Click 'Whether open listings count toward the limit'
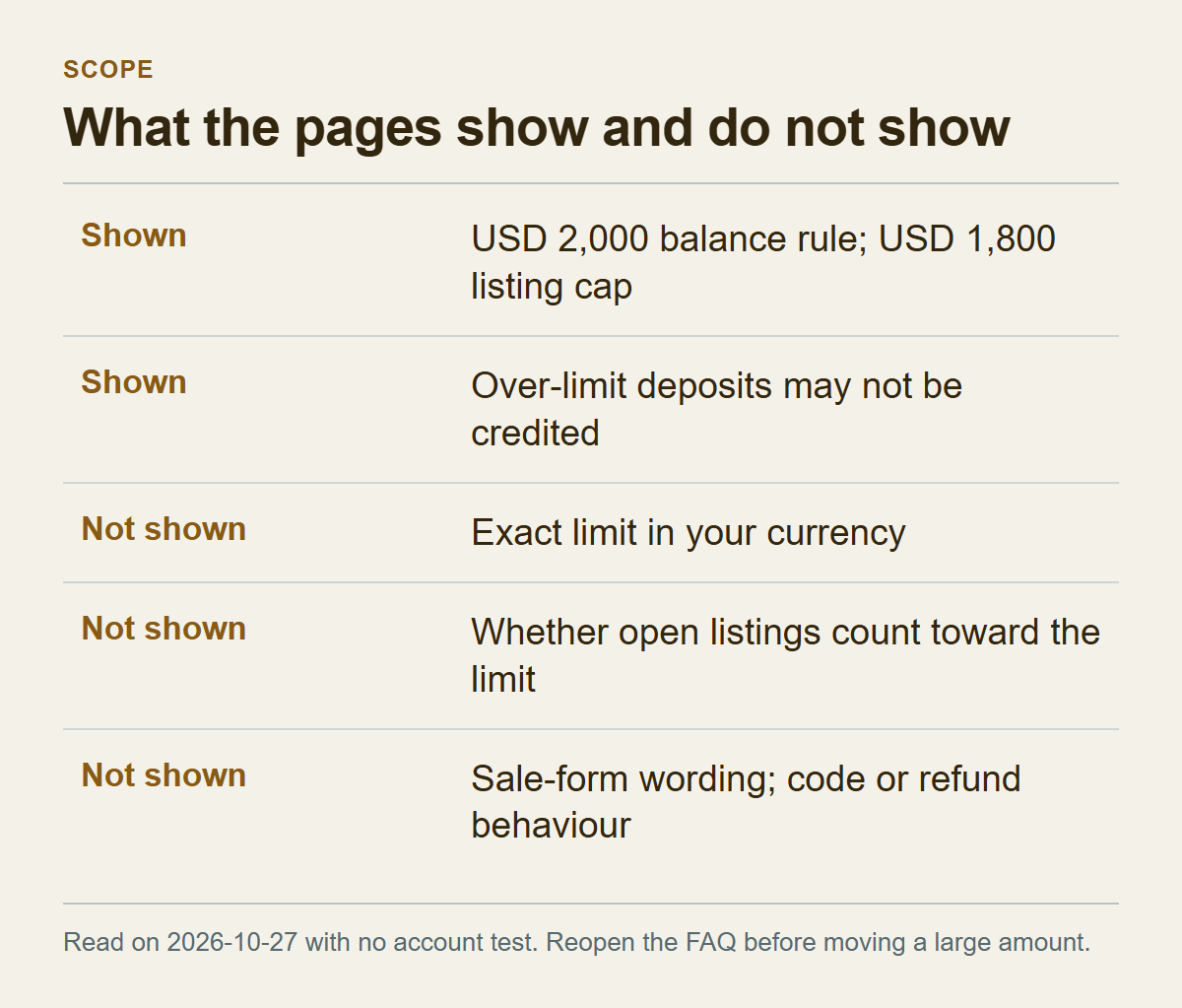 coord(785,655)
